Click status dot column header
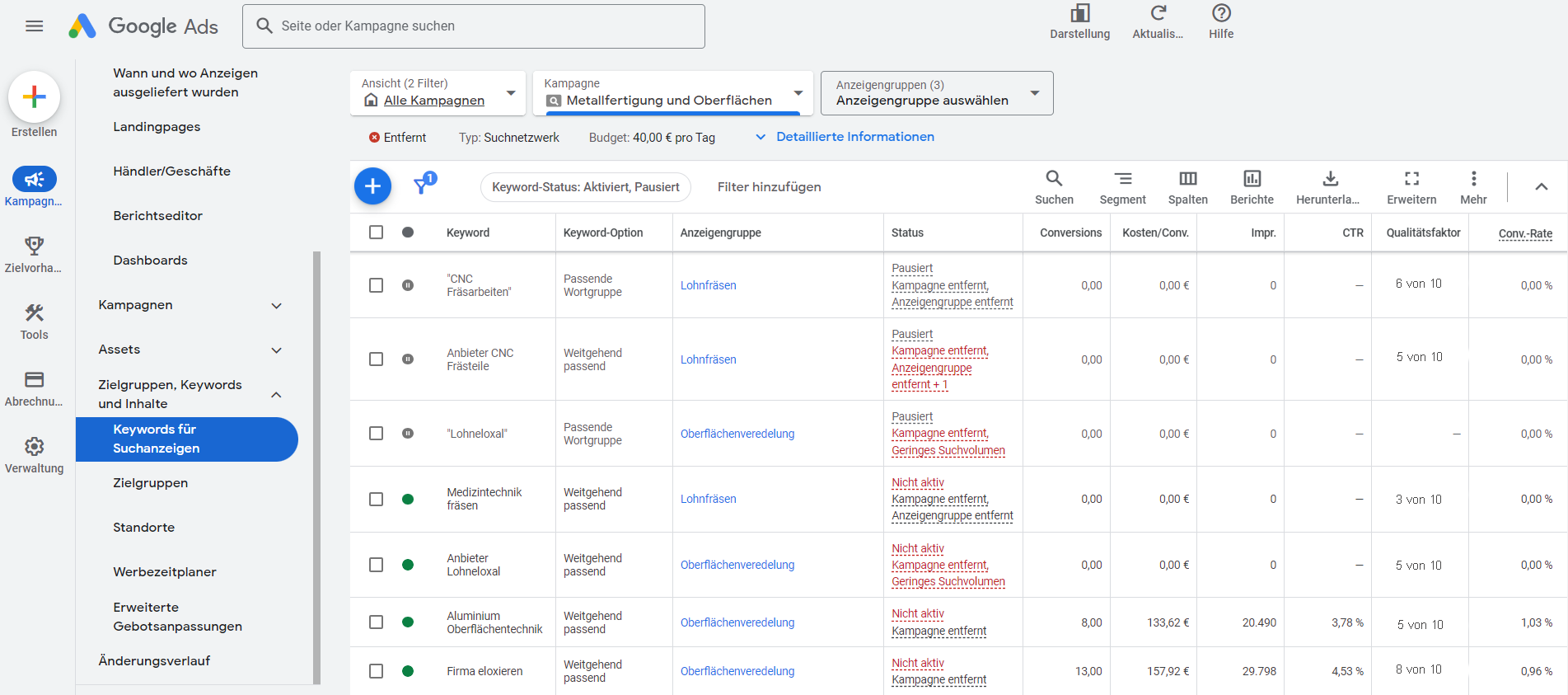Image resolution: width=1568 pixels, height=695 pixels. point(408,232)
